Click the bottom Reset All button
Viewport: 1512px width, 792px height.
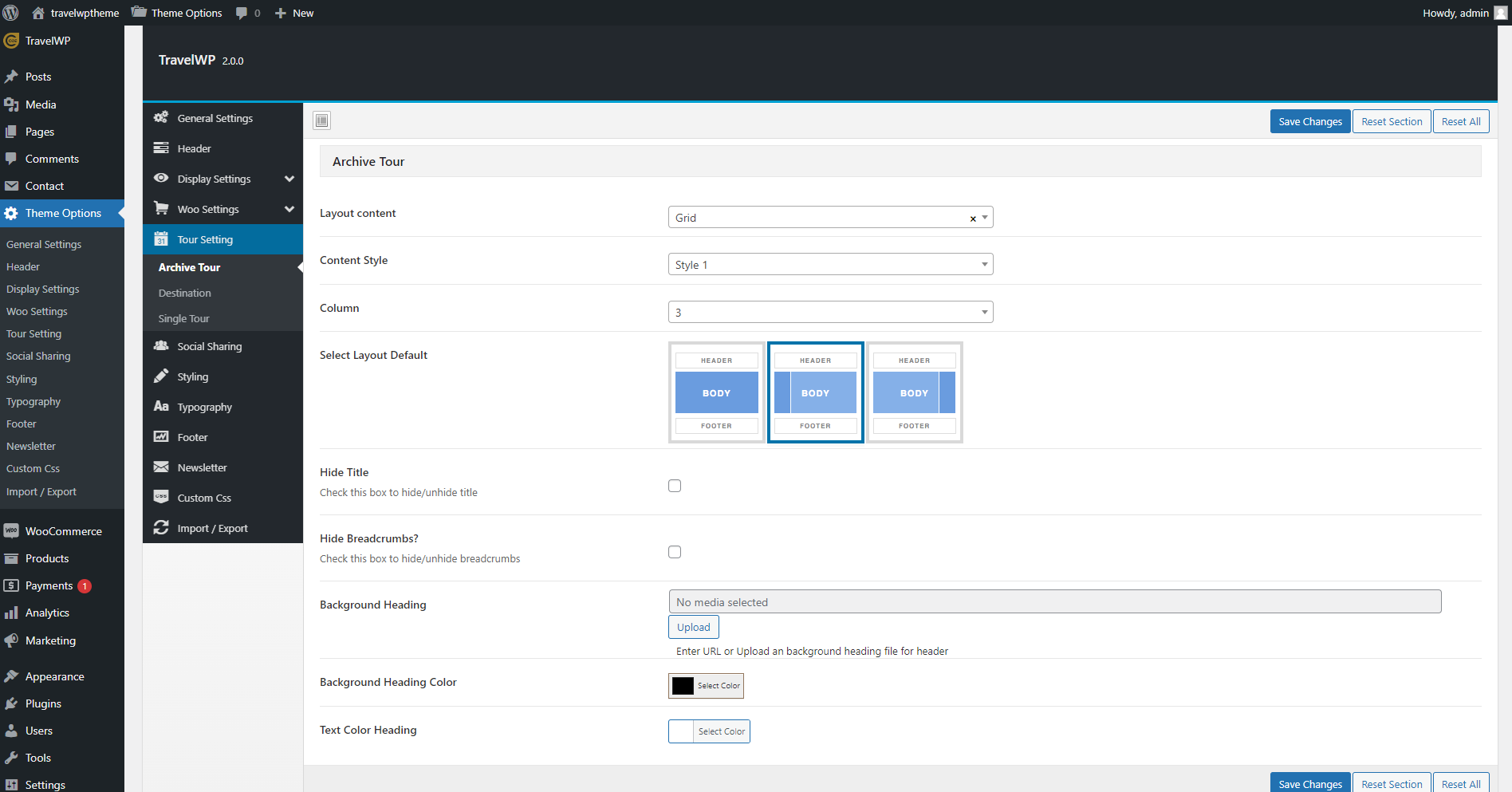(x=1461, y=783)
